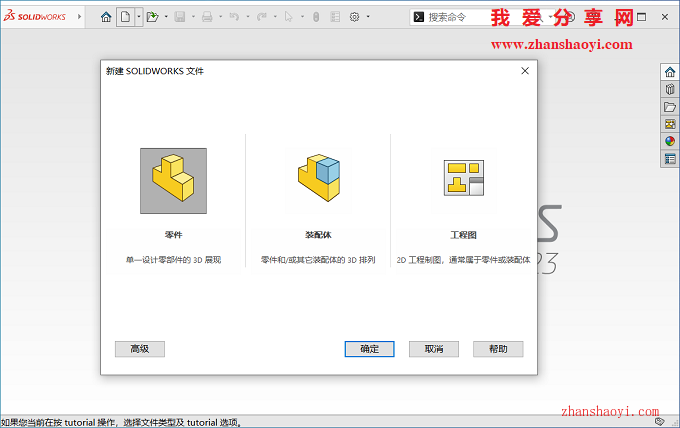This screenshot has height=428, width=680.
Task: Expand the Print dropdown arrow
Action: (221, 17)
